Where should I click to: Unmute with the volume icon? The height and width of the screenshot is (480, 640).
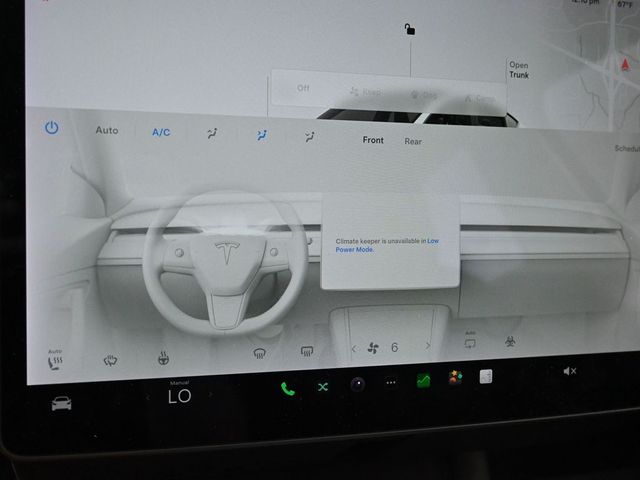[569, 371]
